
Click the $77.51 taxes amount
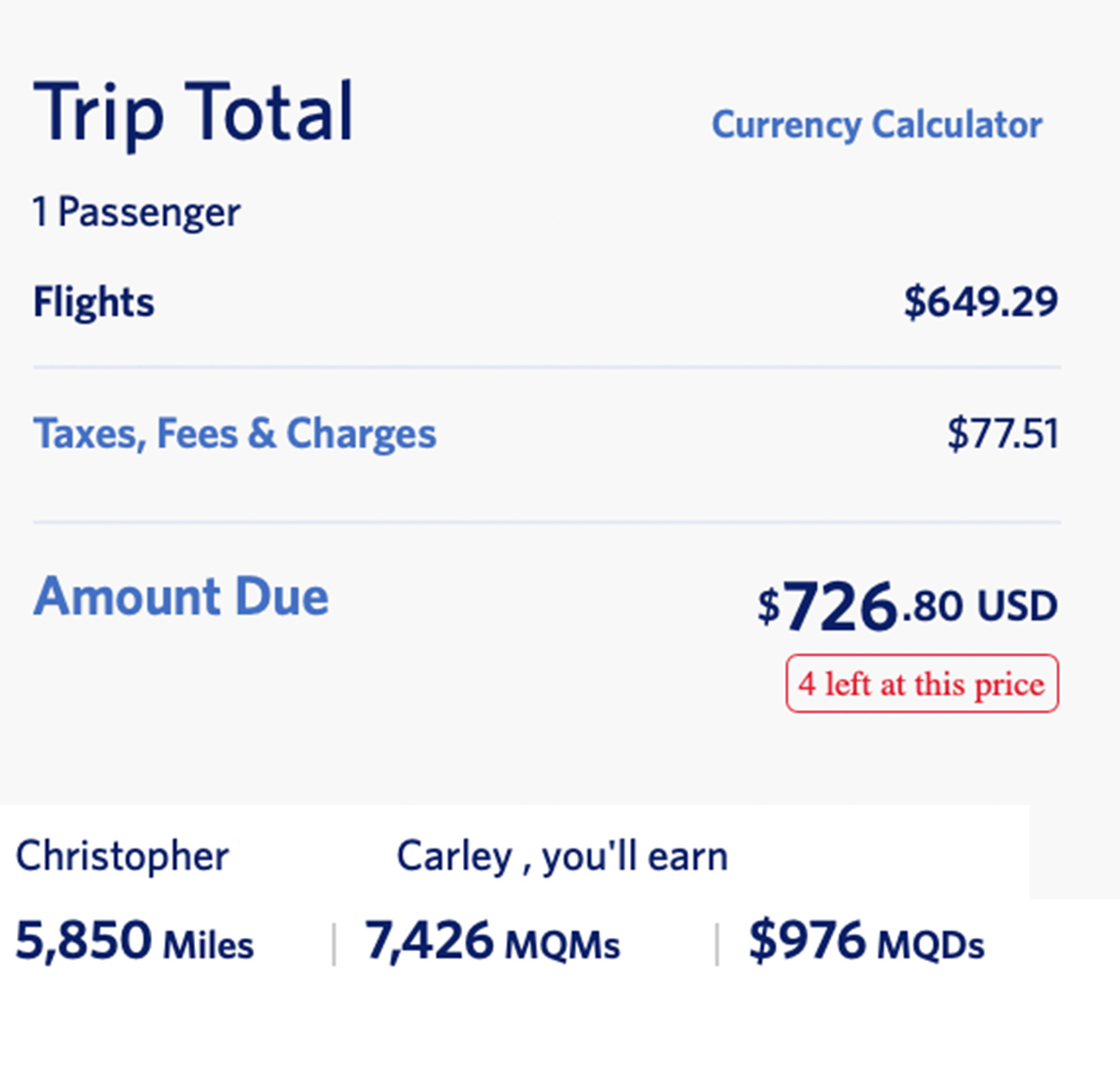pyautogui.click(x=1002, y=434)
